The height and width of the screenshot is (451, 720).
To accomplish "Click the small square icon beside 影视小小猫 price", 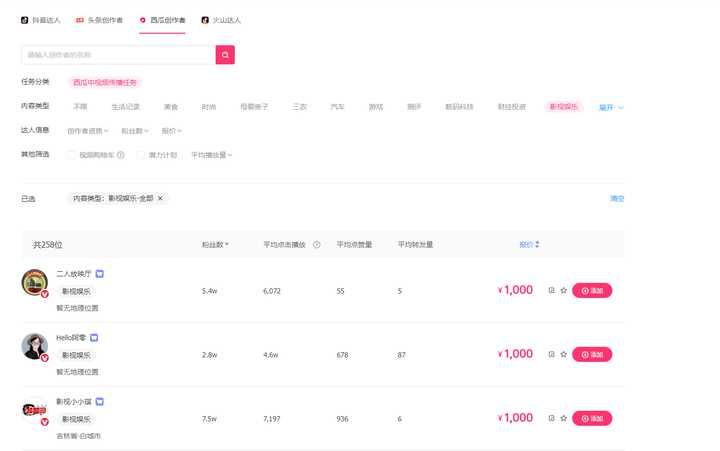I will (551, 418).
